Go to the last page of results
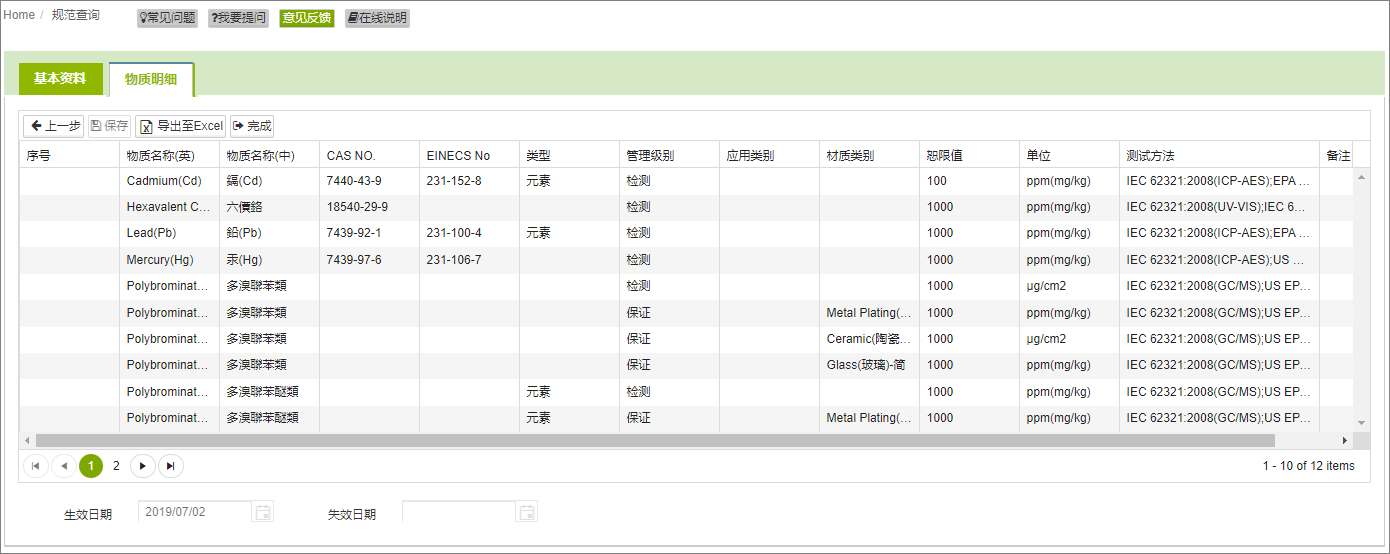The height and width of the screenshot is (554, 1390). click(171, 466)
